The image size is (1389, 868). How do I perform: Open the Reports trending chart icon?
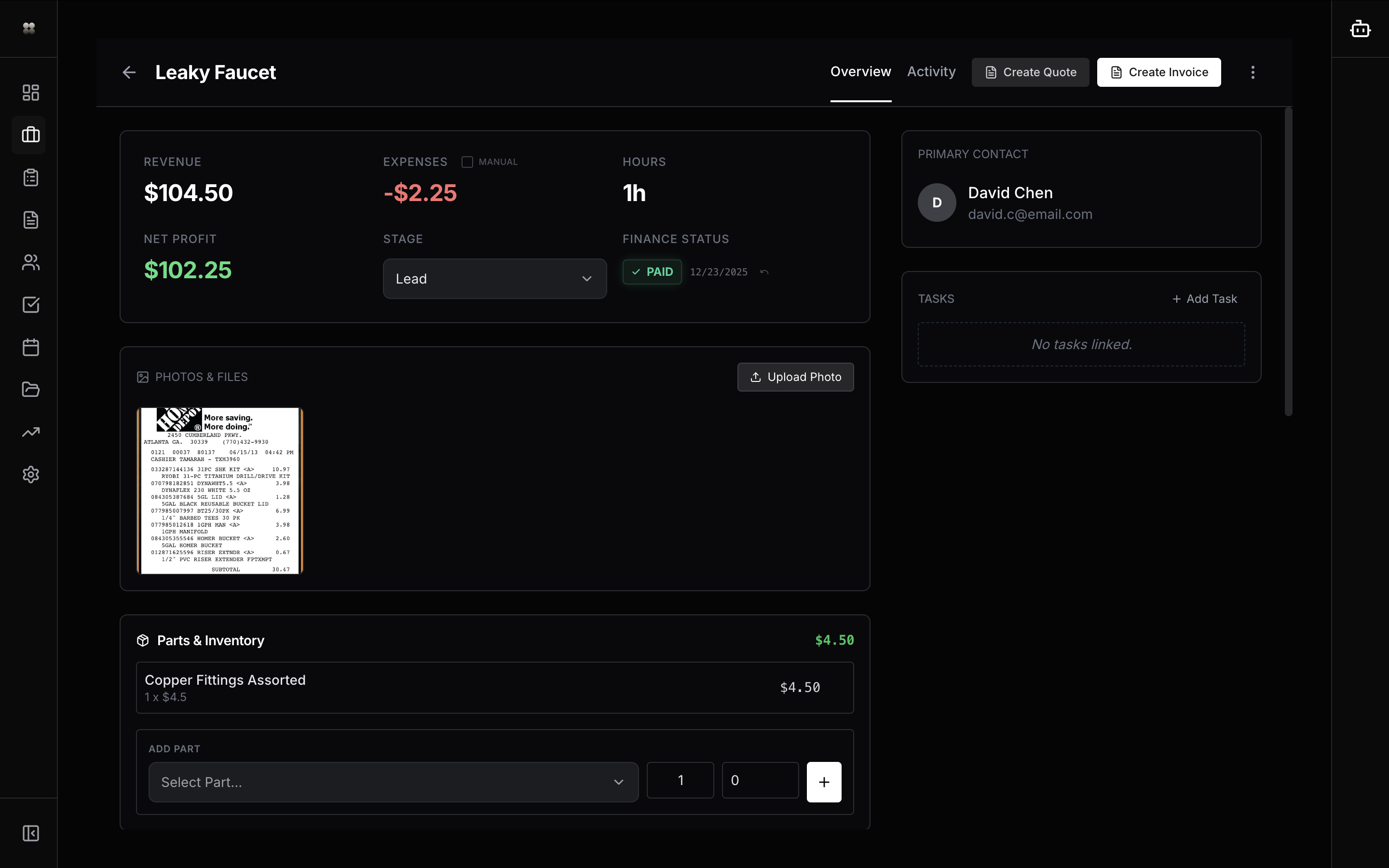(x=30, y=432)
